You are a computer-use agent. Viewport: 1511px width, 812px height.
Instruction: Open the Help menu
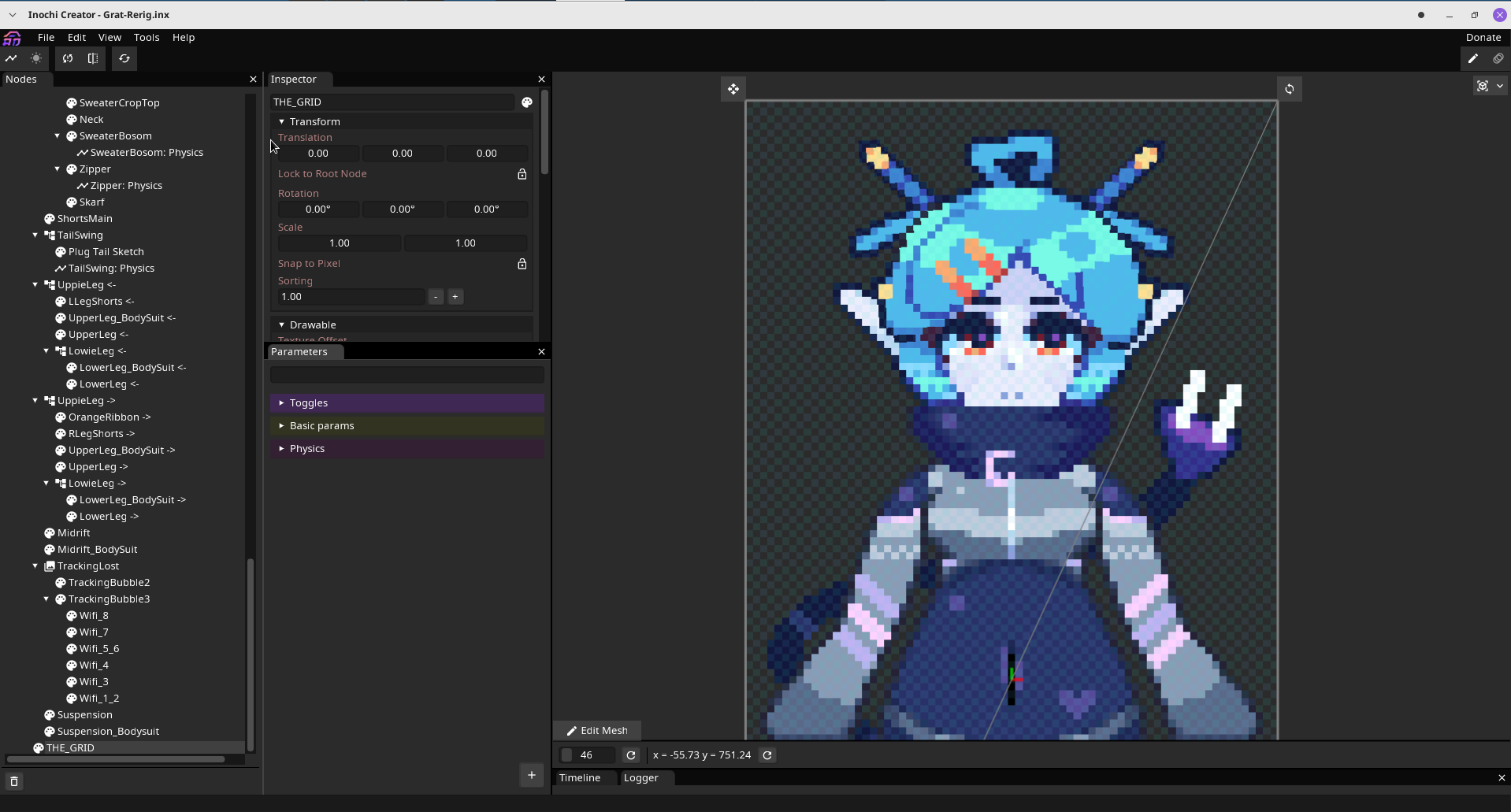(x=184, y=38)
